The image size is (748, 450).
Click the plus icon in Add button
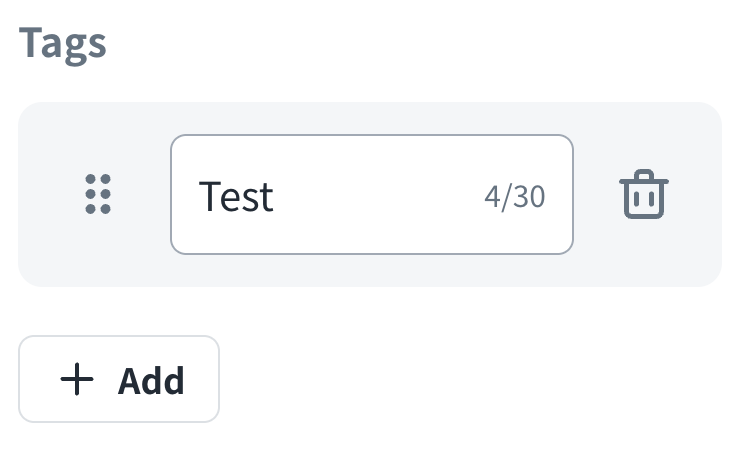[77, 379]
